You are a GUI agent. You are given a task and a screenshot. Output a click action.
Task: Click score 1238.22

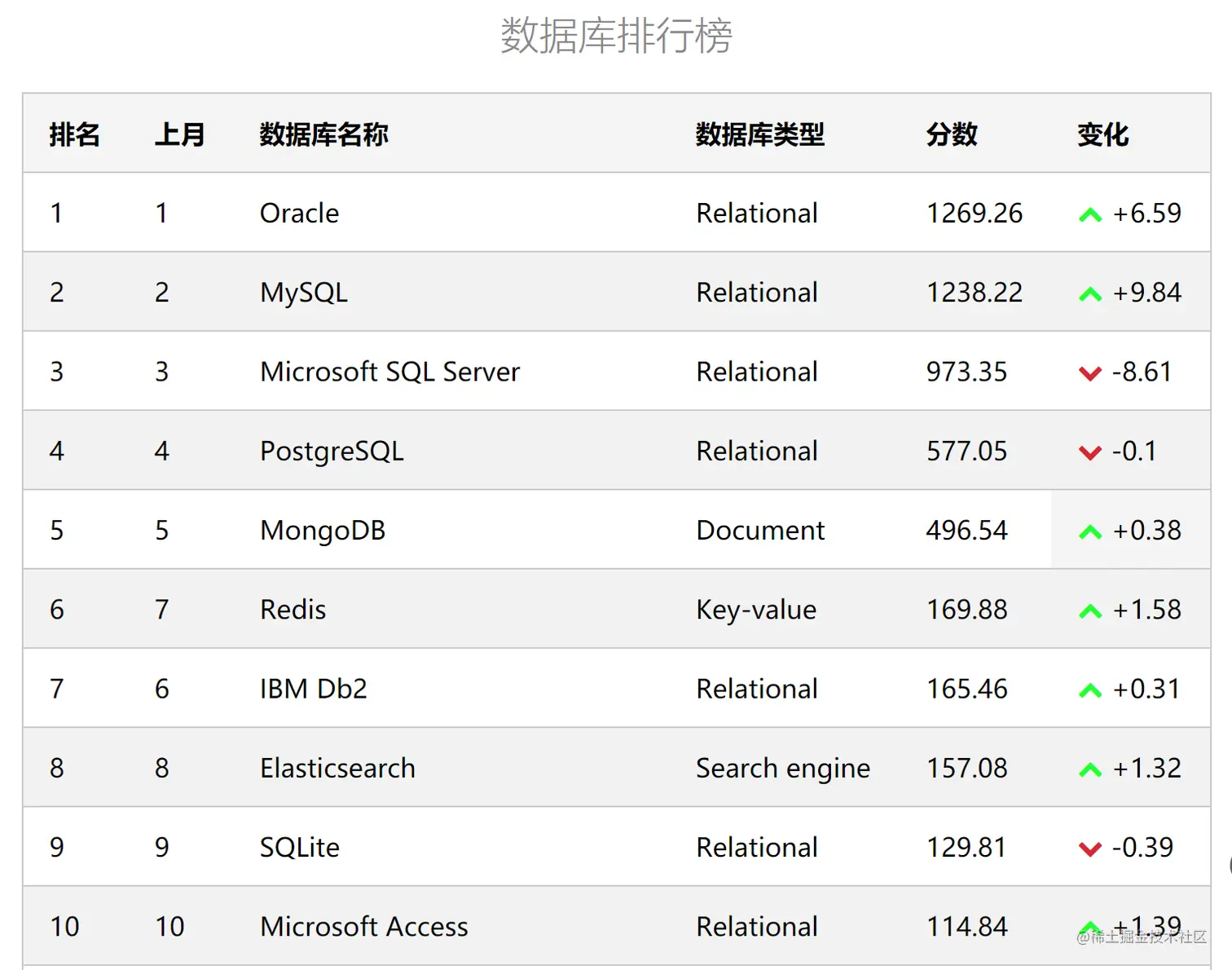tap(974, 293)
